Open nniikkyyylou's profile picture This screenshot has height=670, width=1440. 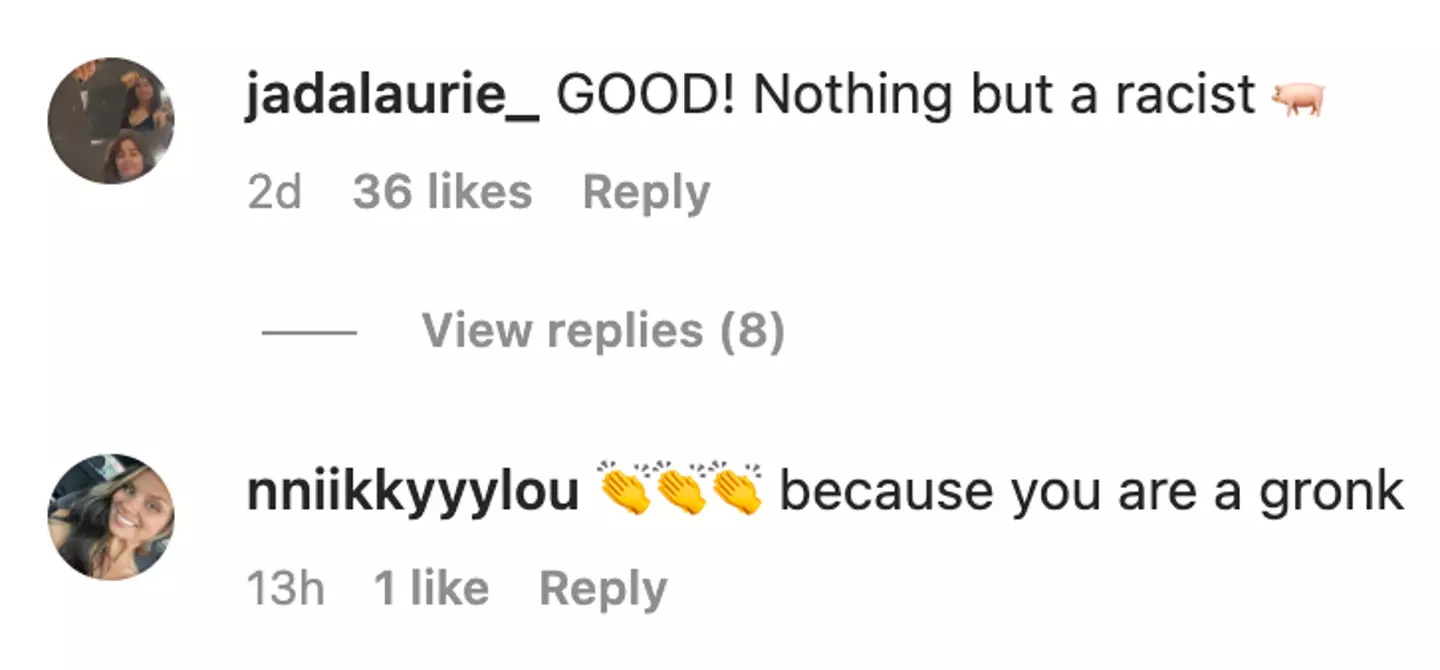tap(111, 516)
